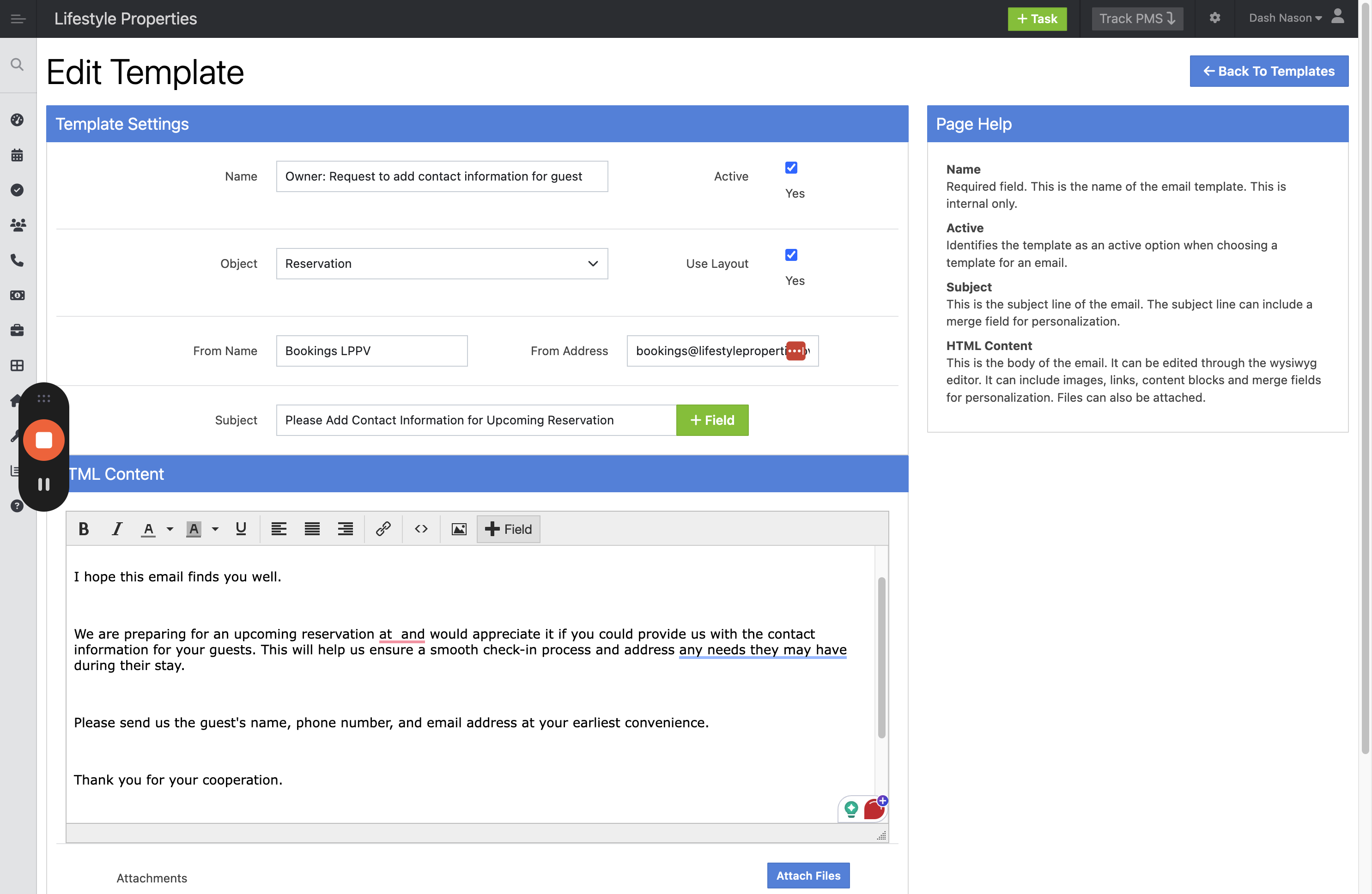
Task: Click the editor's vertical scrollbar
Action: (881, 657)
